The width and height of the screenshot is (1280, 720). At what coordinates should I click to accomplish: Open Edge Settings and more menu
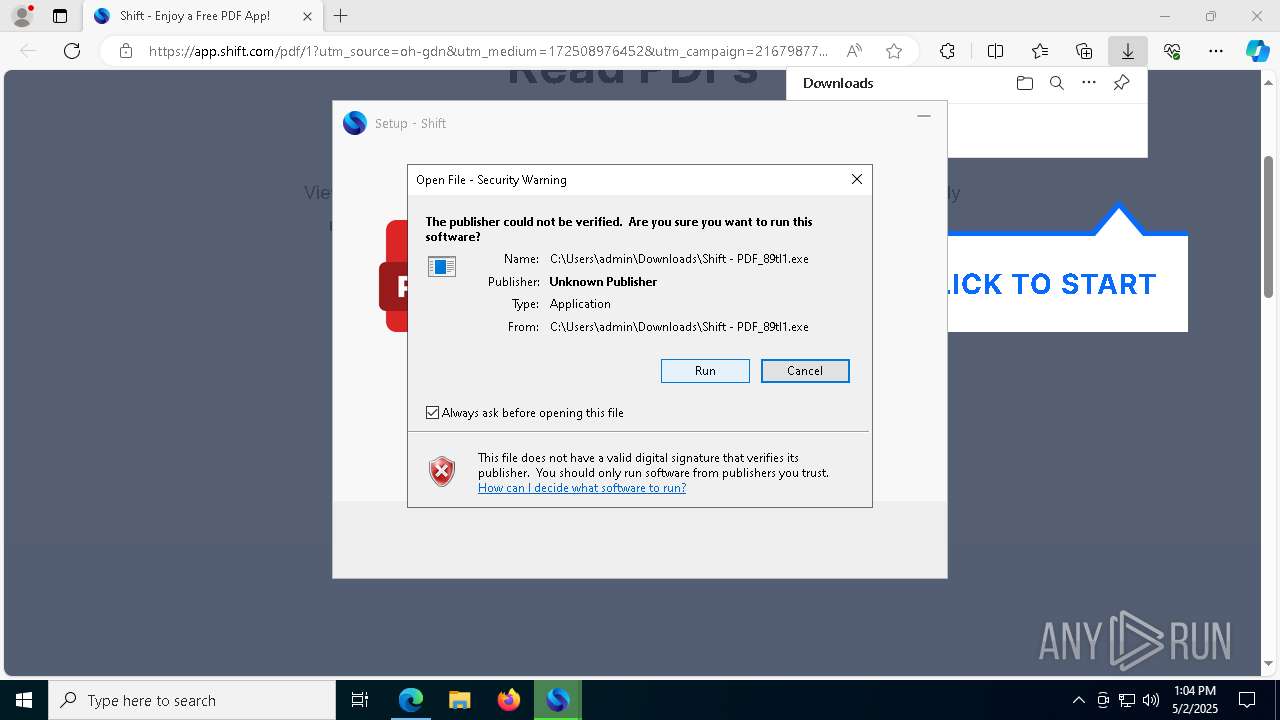click(x=1216, y=51)
